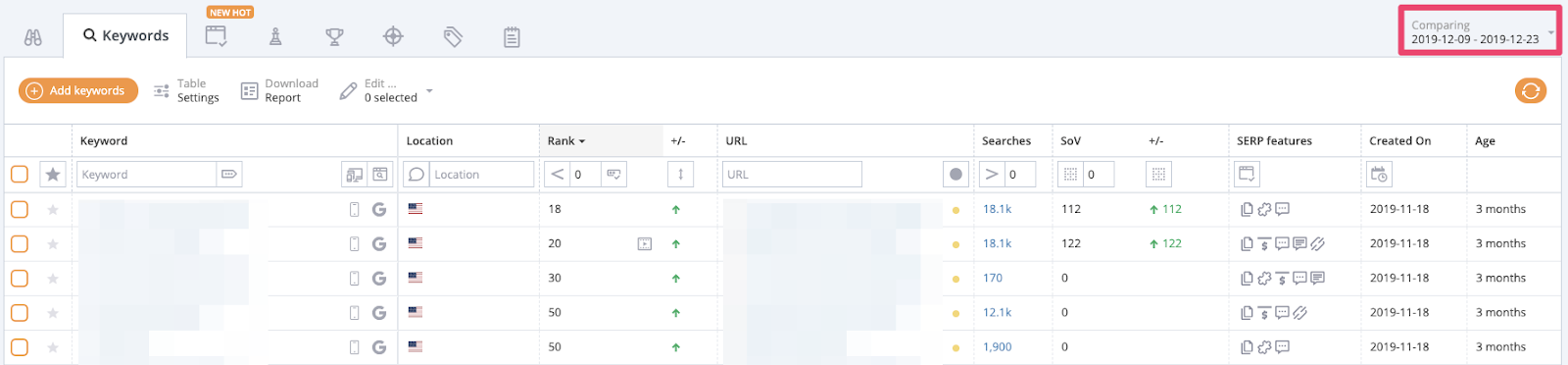The height and width of the screenshot is (365, 1568).
Task: Open the crosshair target tab
Action: (x=393, y=36)
